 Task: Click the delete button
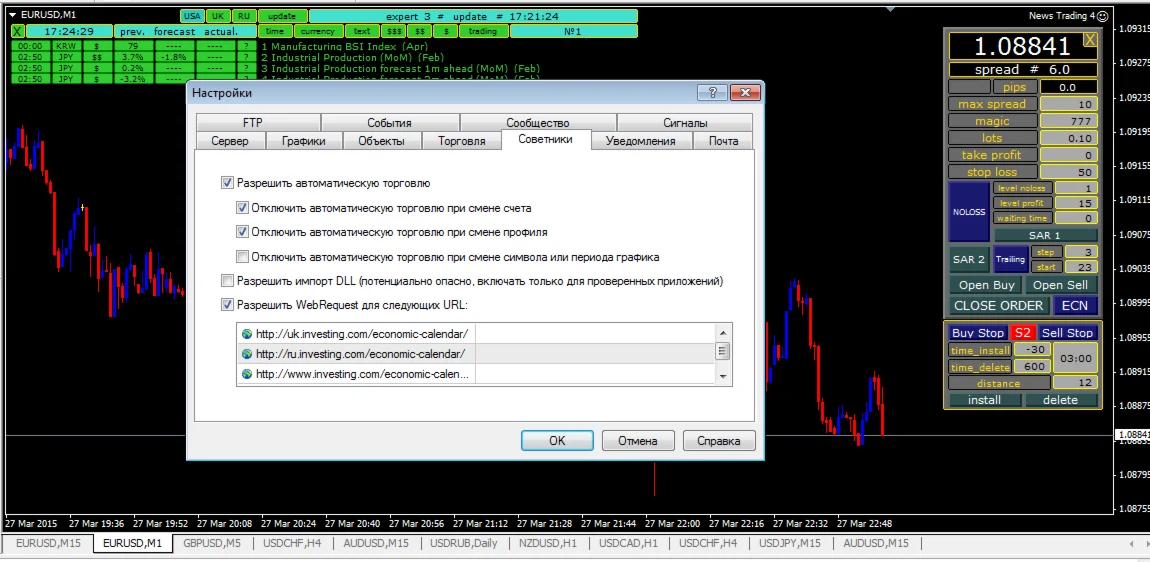(x=1061, y=400)
